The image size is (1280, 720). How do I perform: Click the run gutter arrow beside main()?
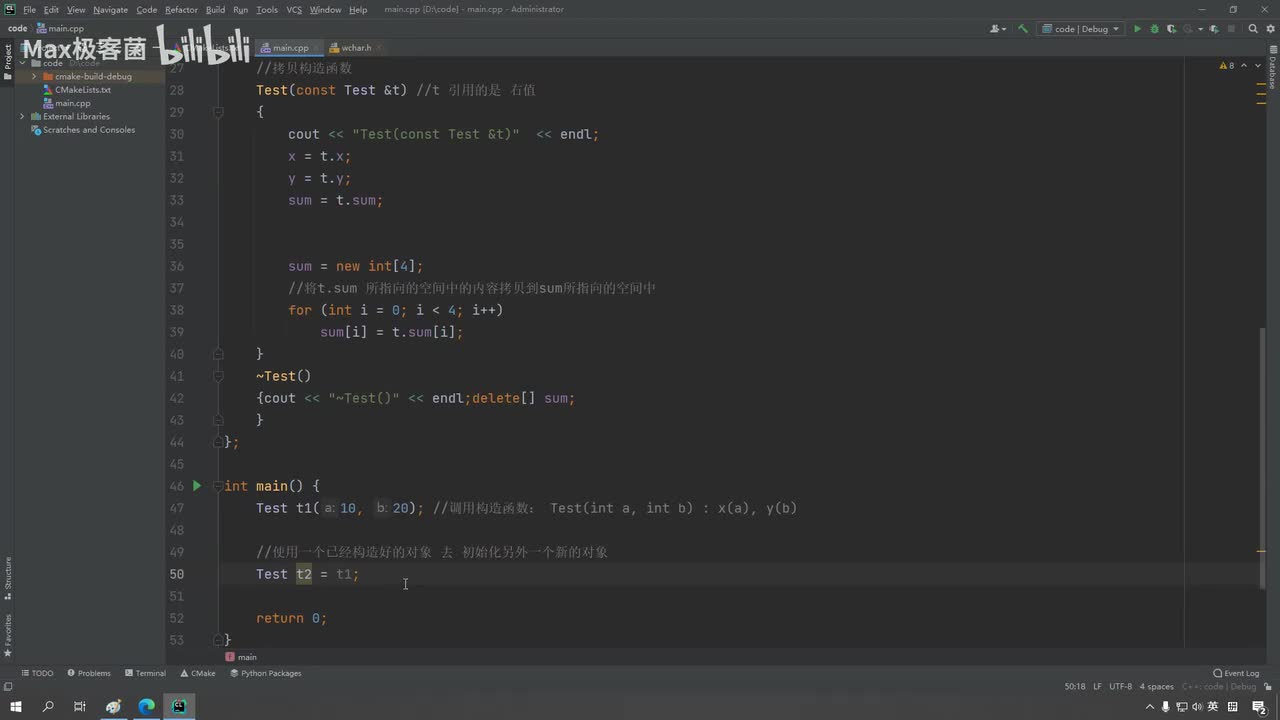(x=197, y=486)
